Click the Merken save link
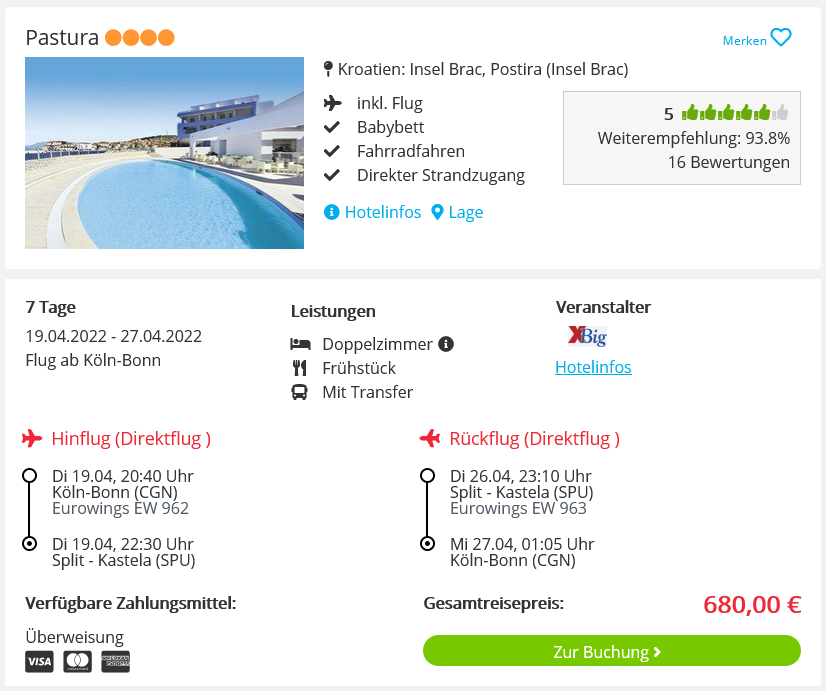Screen dimensions: 826x691 [x=744, y=40]
